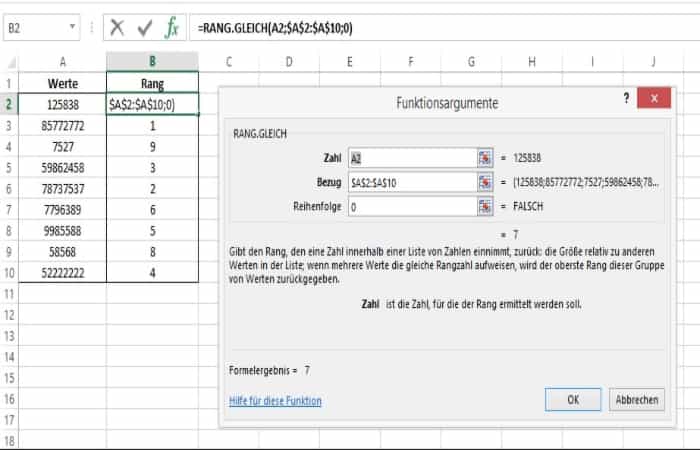This screenshot has height=450, width=700.
Task: Select row 1 header
Action: click(x=9, y=83)
